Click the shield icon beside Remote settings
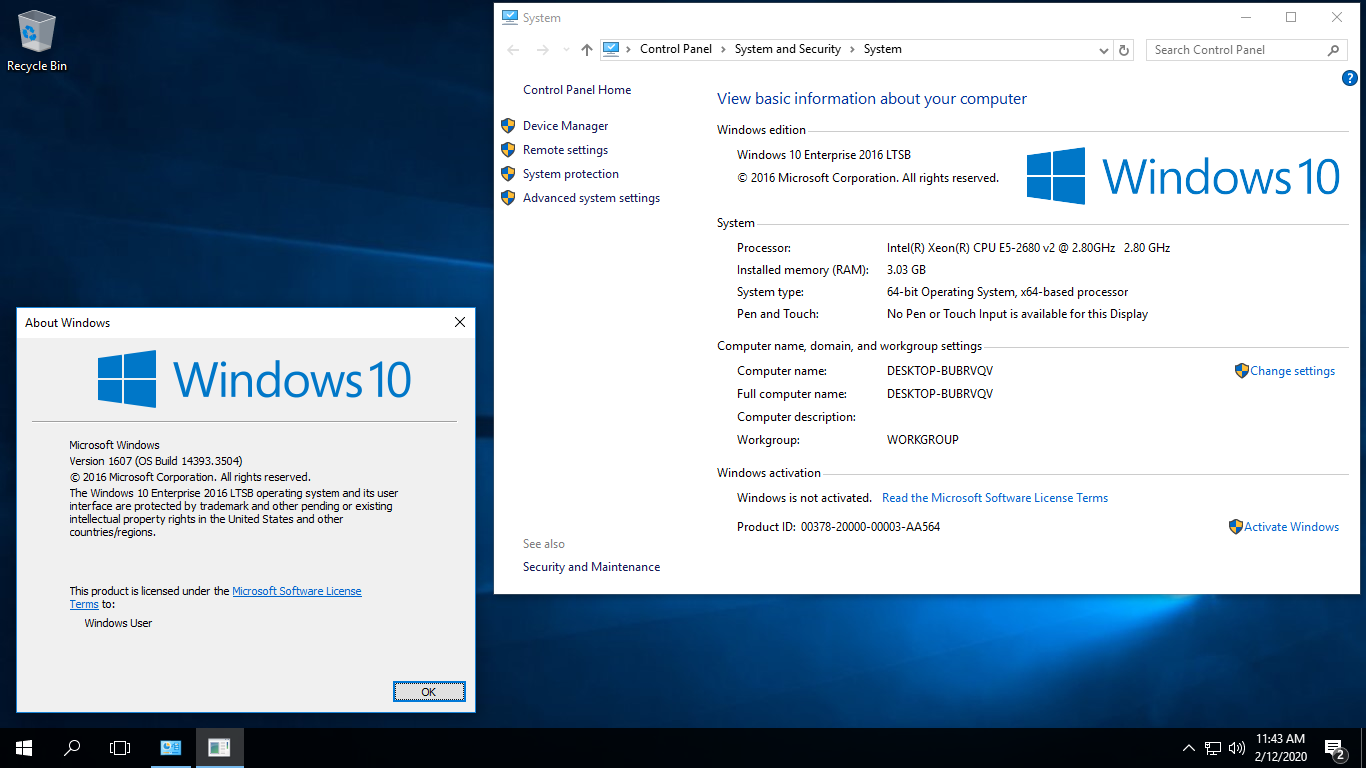 point(508,150)
